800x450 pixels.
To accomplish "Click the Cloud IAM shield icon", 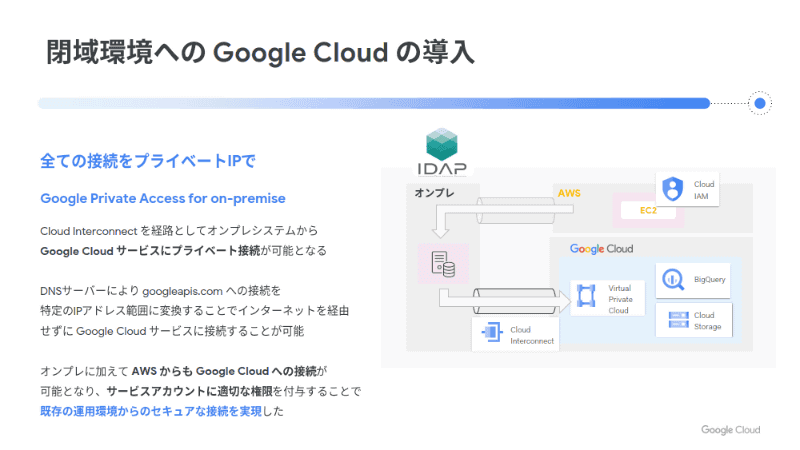I will pyautogui.click(x=672, y=188).
